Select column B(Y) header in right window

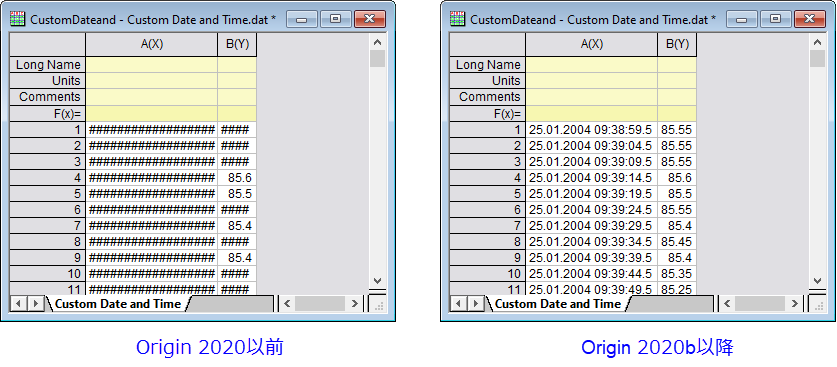pos(677,45)
